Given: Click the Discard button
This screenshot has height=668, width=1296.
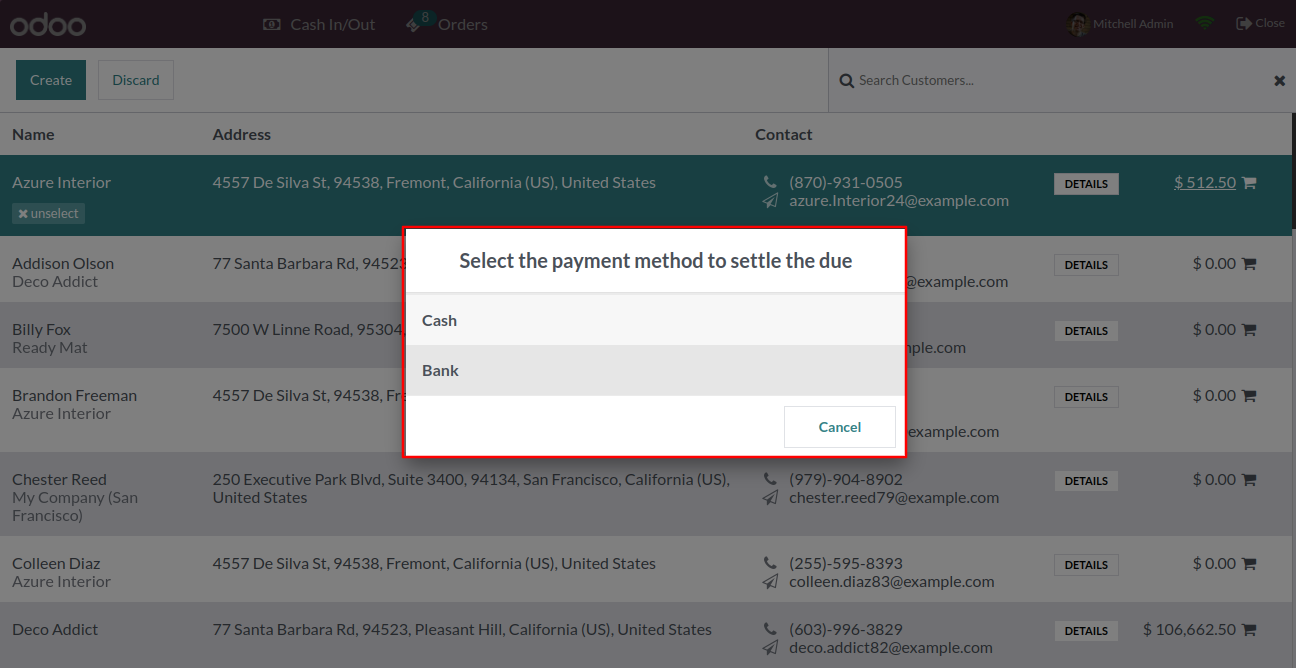Looking at the screenshot, I should (136, 80).
